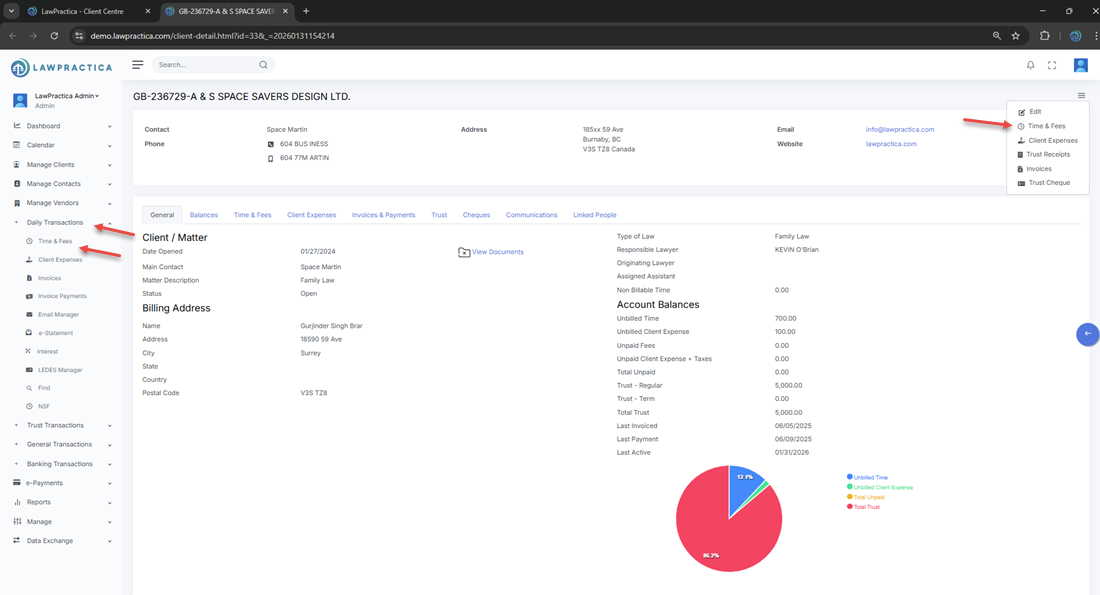The height and width of the screenshot is (595, 1100).
Task: Expand the Reports sidebar menu
Action: pos(39,502)
